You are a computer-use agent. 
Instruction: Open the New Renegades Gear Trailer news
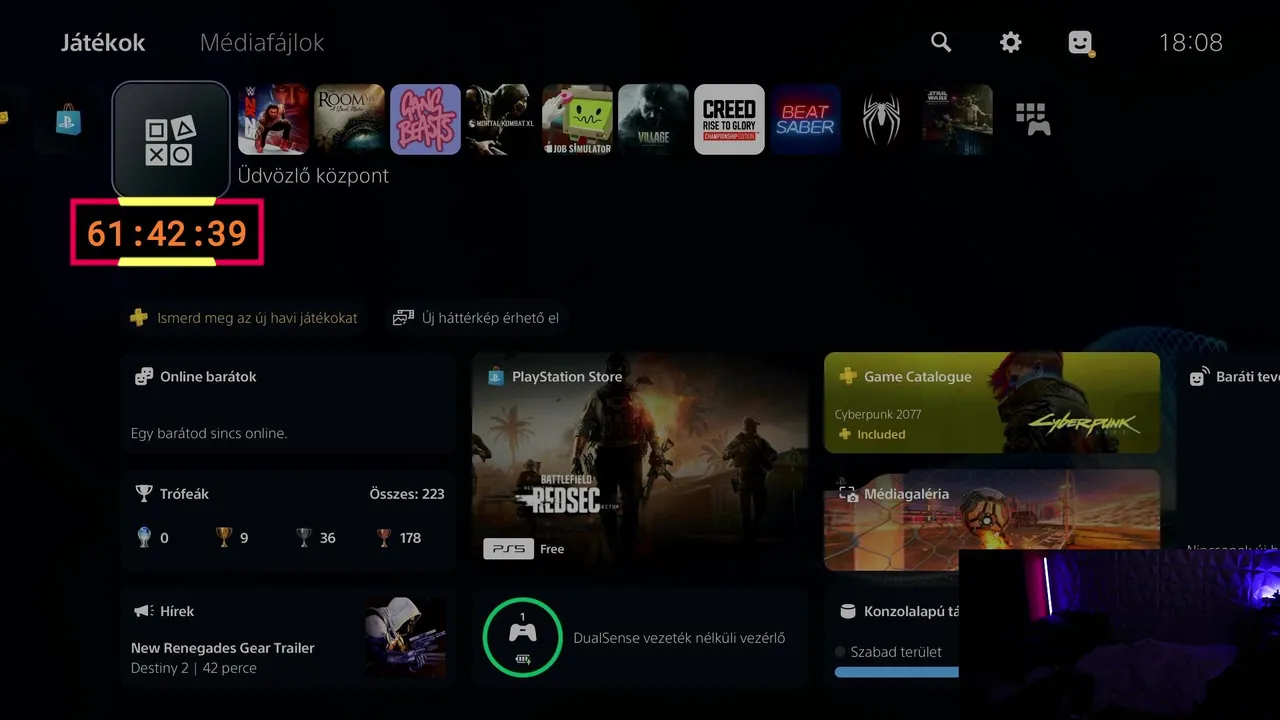tap(223, 648)
